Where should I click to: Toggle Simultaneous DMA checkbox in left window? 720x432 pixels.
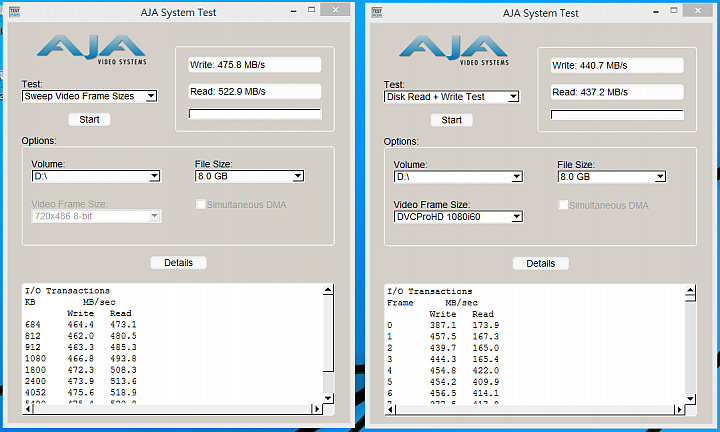click(200, 204)
